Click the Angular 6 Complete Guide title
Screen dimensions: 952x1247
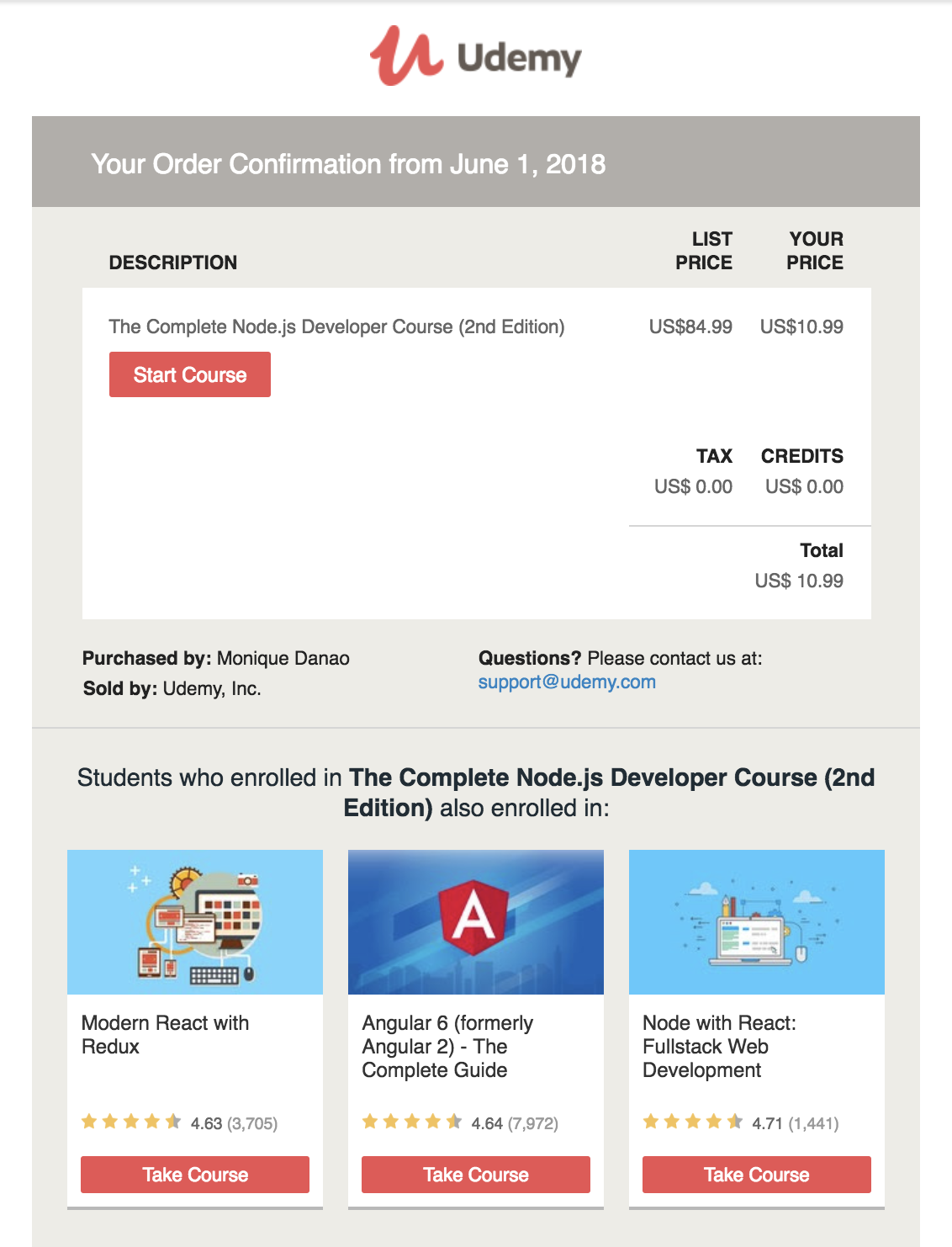(x=447, y=1047)
